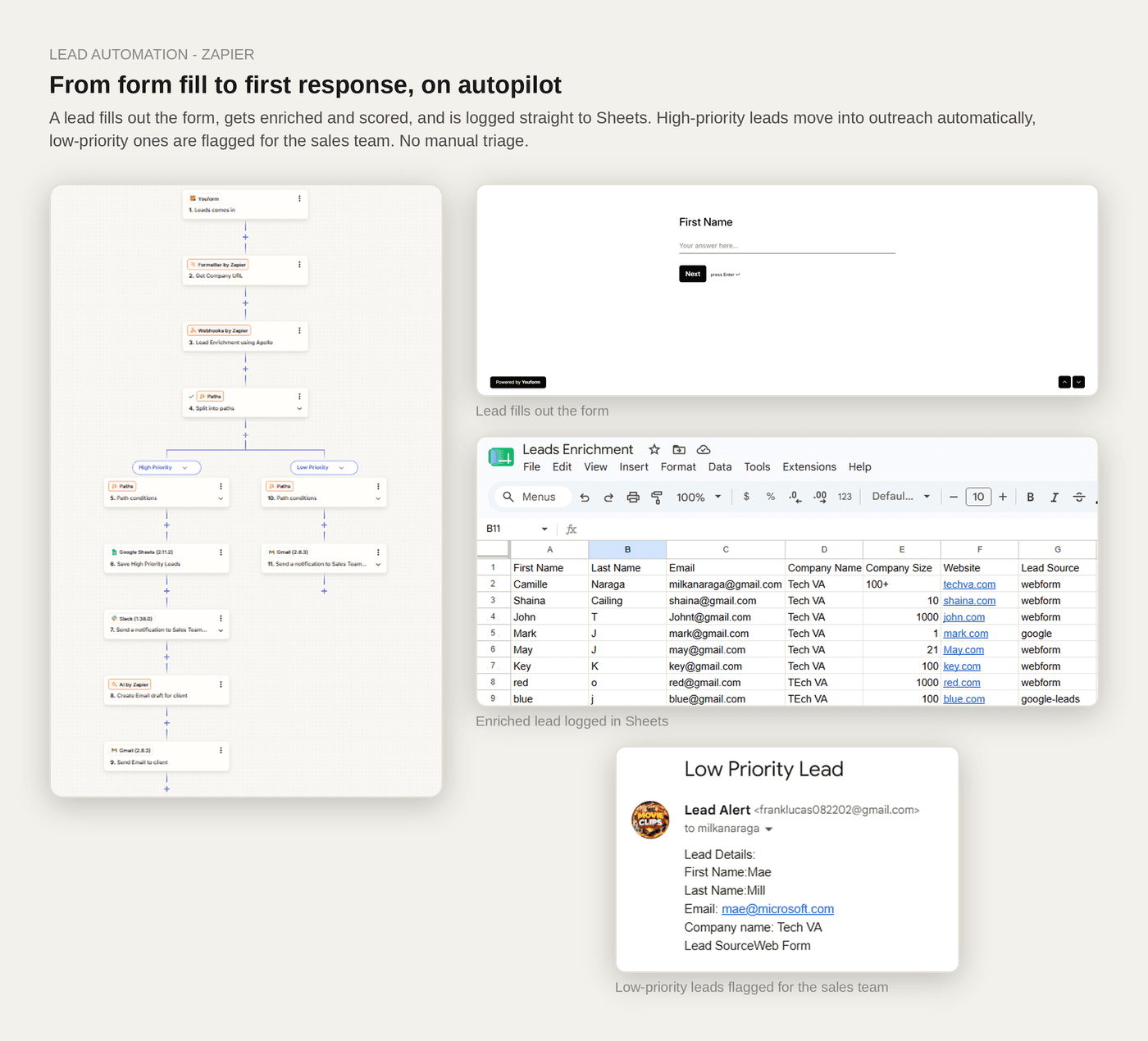Open the Extensions menu in Sheets
The height and width of the screenshot is (1041, 1148).
[809, 467]
